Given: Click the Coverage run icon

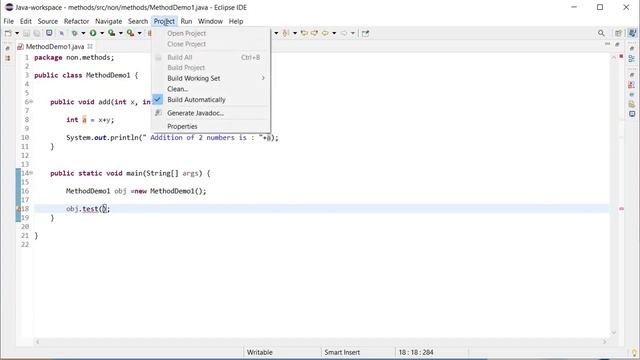Looking at the screenshot, I should point(111,33).
